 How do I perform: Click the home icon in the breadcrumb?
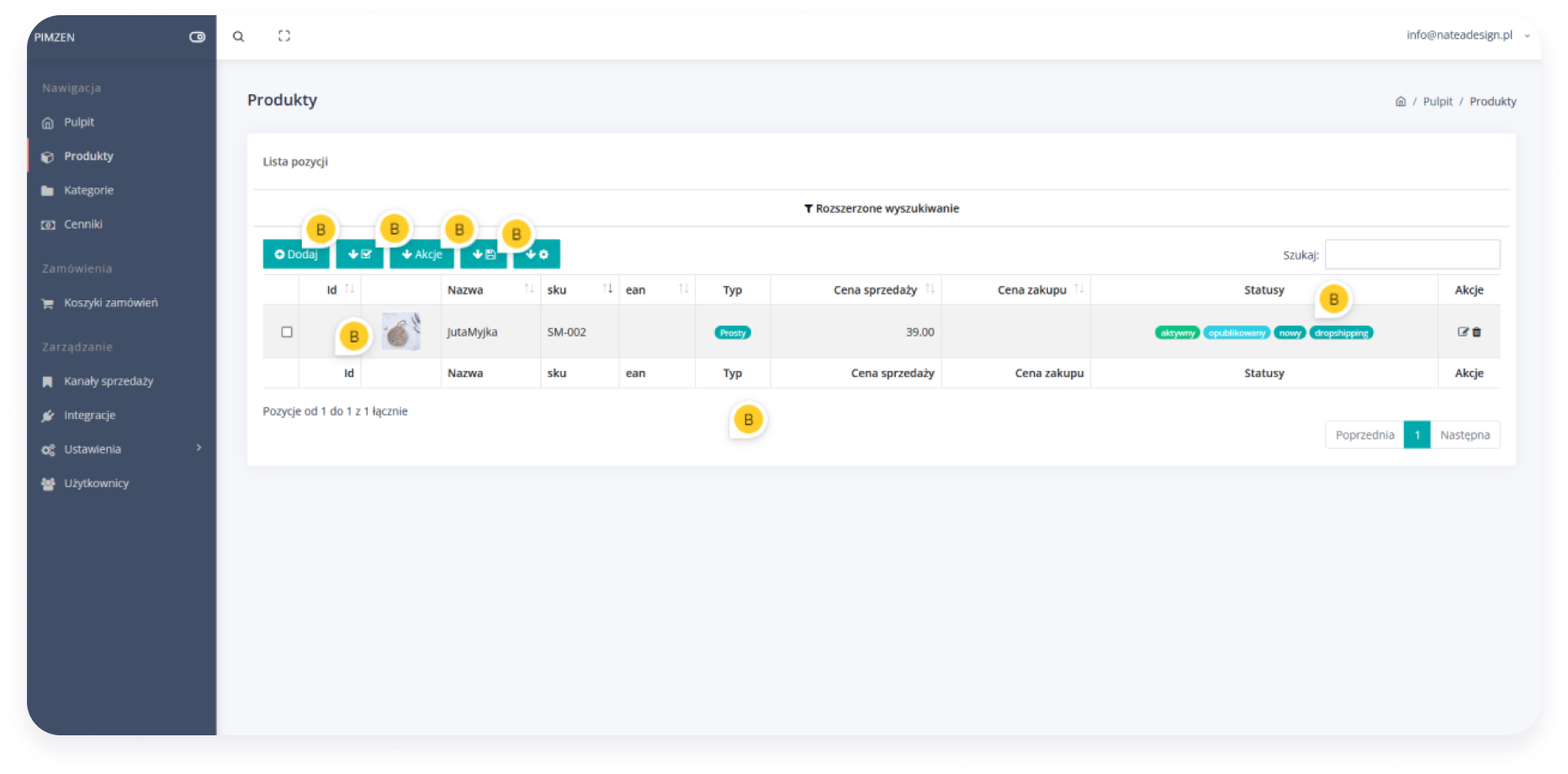pos(1401,102)
